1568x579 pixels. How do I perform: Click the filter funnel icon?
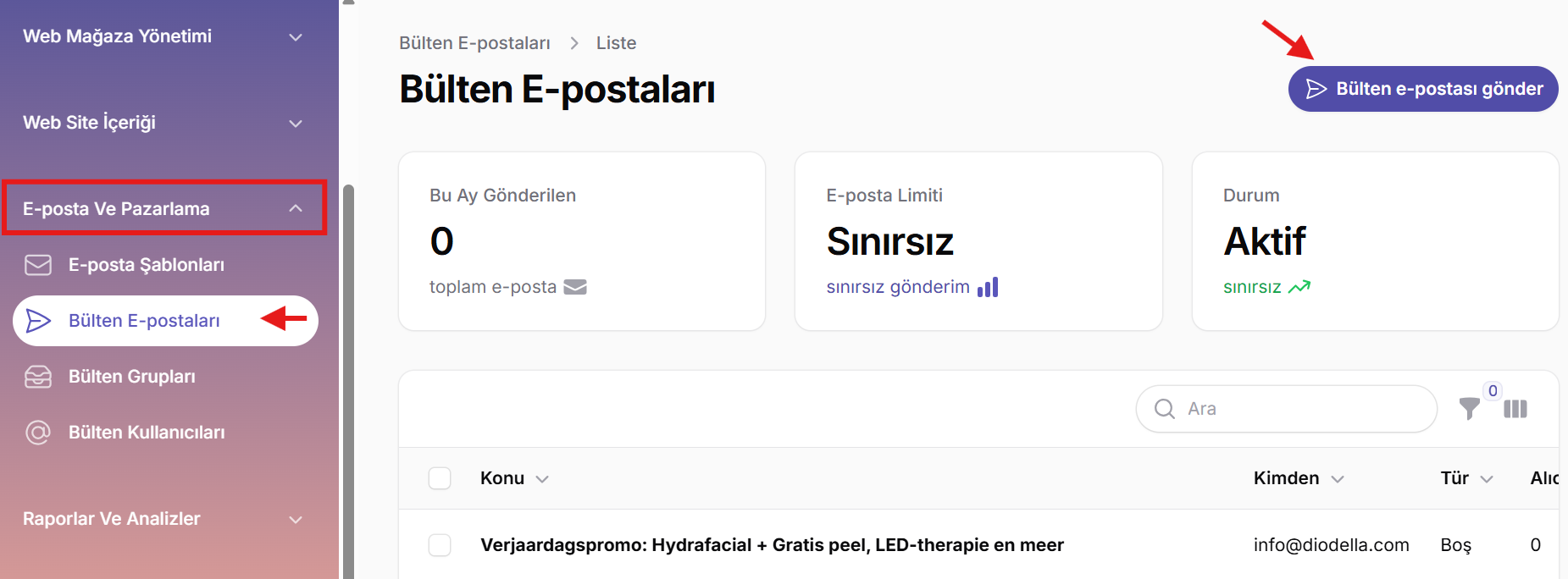(1470, 409)
